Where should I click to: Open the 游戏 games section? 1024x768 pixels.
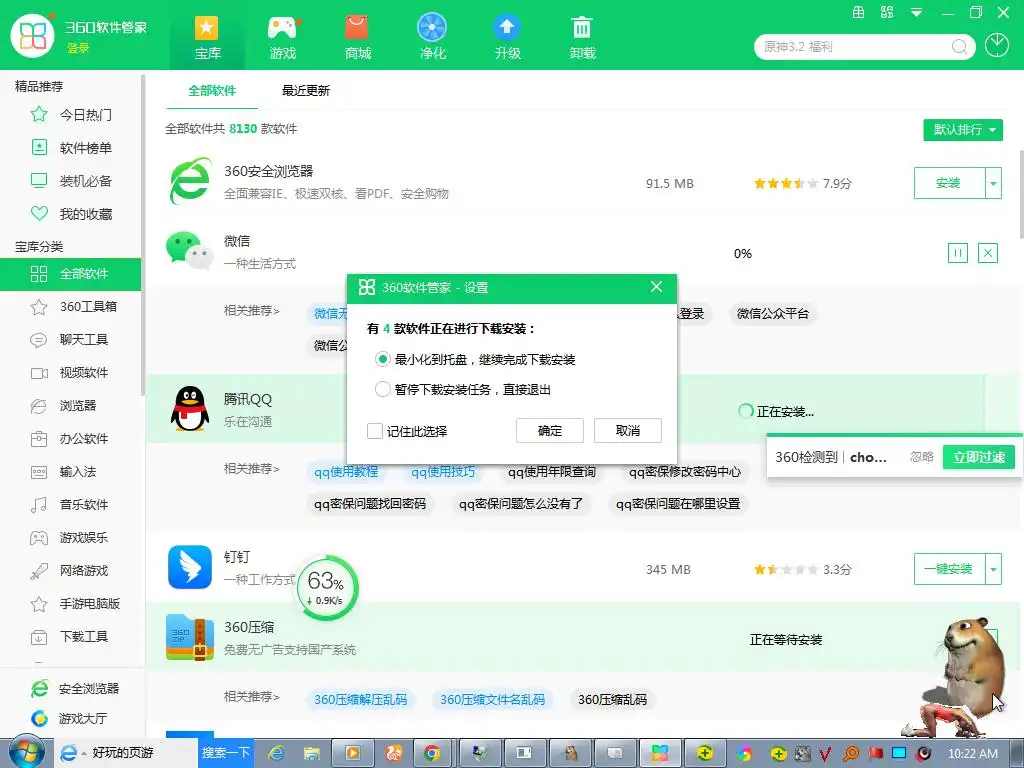point(283,37)
